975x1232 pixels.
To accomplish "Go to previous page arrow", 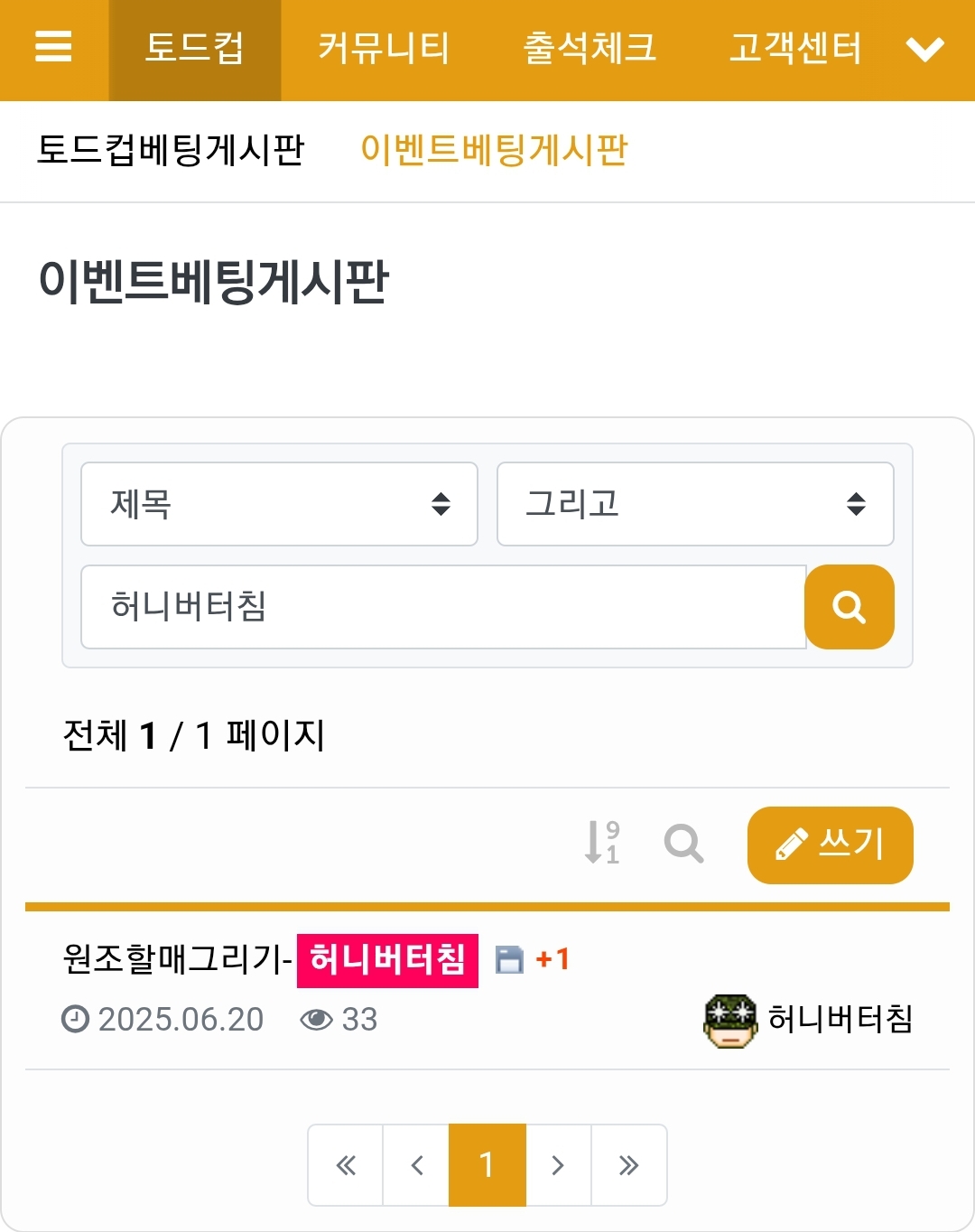I will (x=416, y=1165).
